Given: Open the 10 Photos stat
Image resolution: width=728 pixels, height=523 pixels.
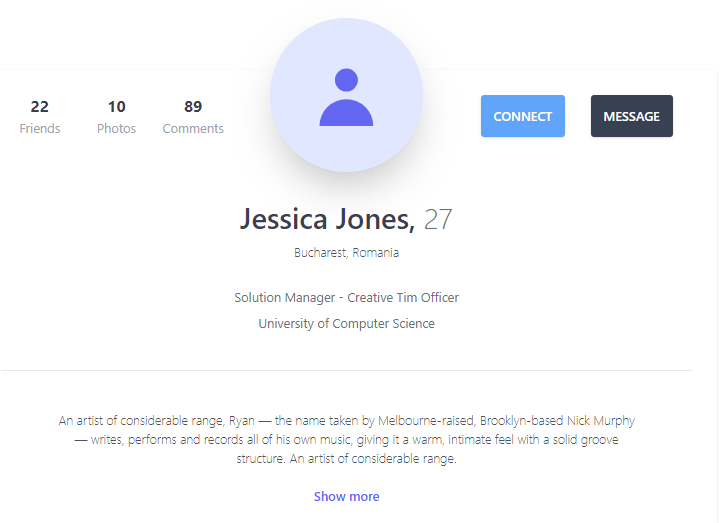Looking at the screenshot, I should pyautogui.click(x=116, y=117).
